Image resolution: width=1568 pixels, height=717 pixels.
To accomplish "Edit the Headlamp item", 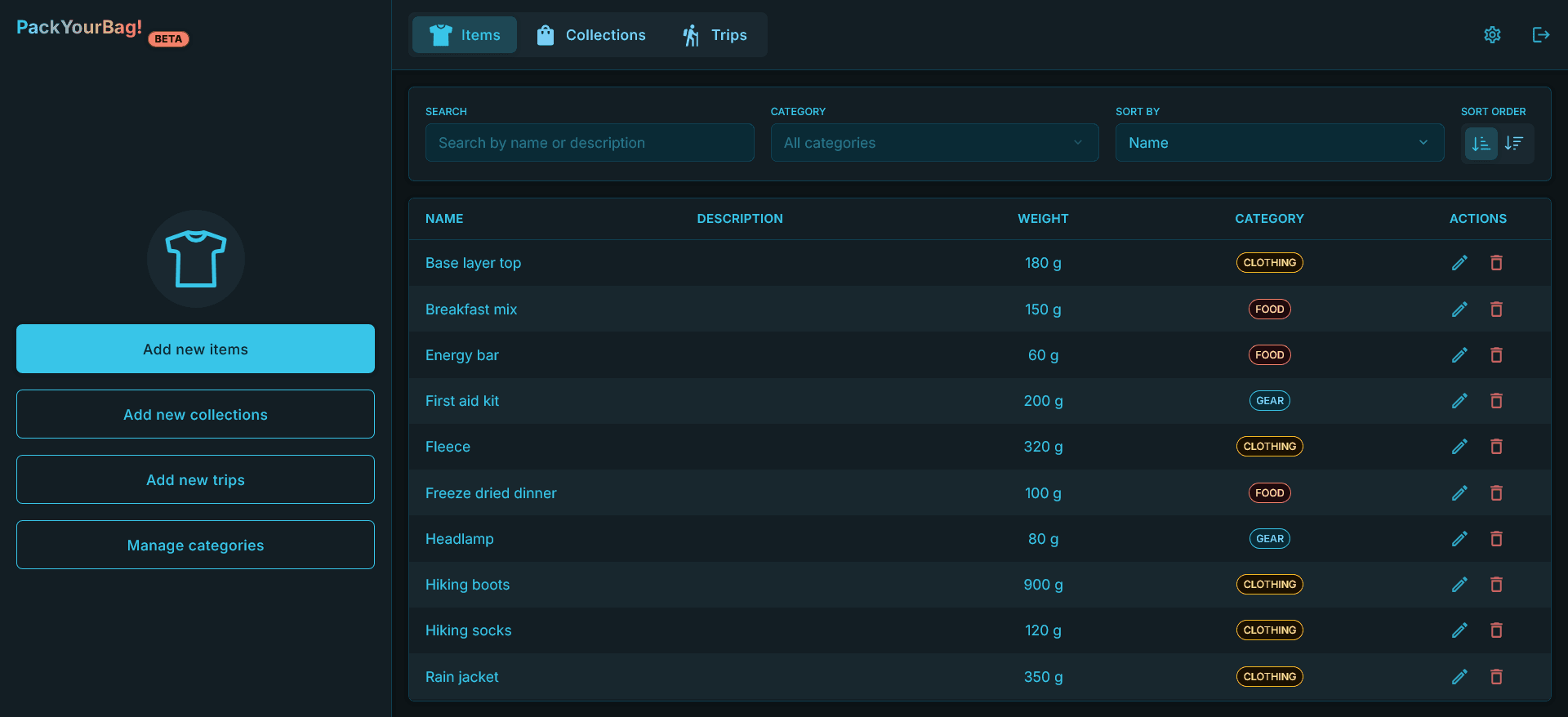I will pos(1459,539).
